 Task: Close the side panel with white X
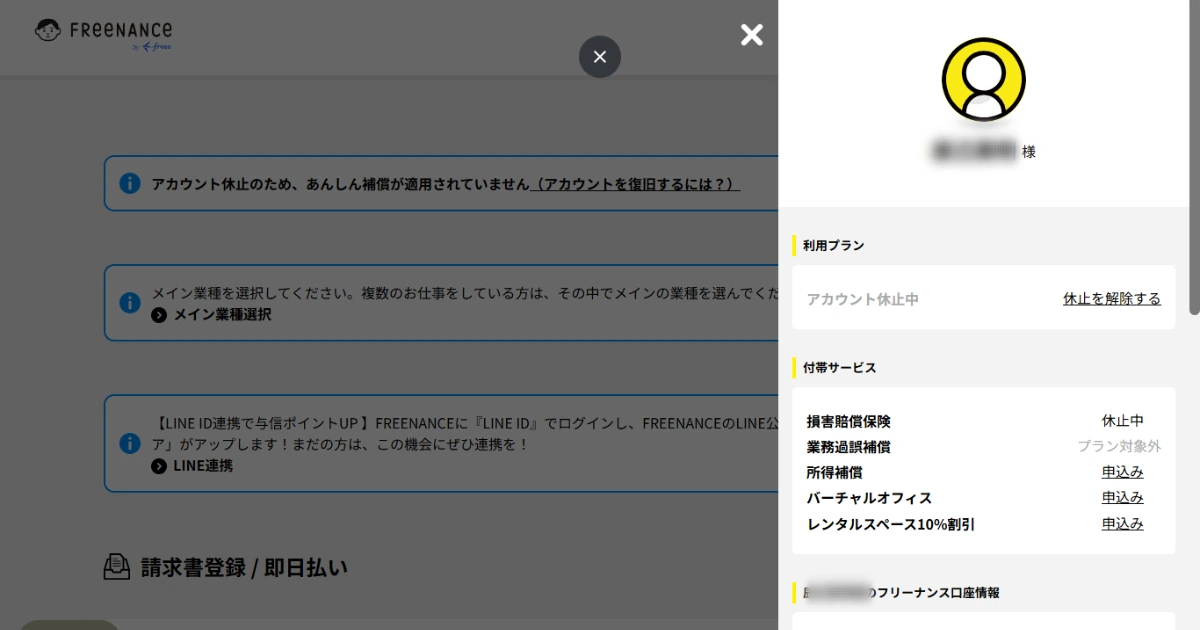pos(752,35)
